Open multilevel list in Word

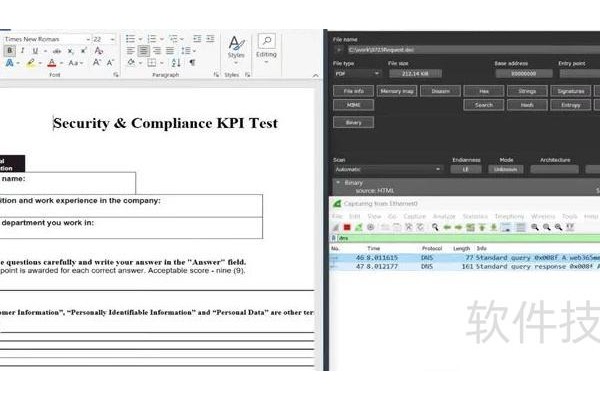[173, 39]
